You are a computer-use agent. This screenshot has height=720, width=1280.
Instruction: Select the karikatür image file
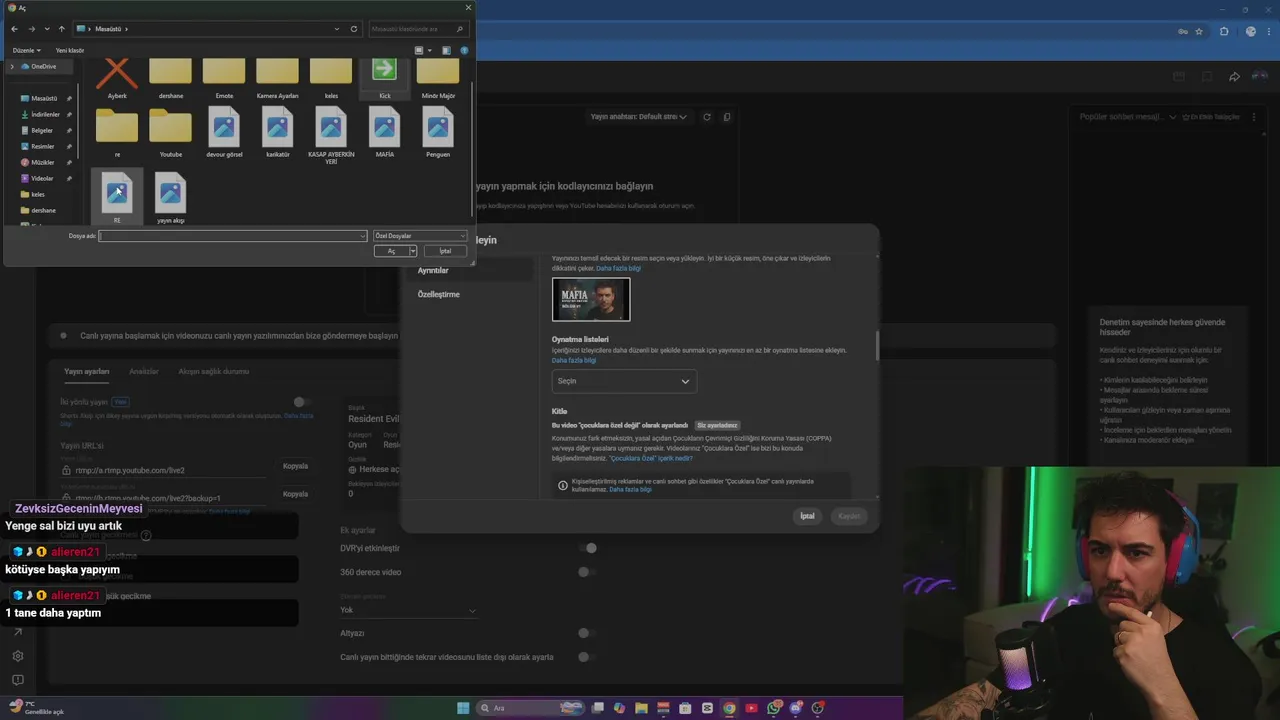coord(278,133)
